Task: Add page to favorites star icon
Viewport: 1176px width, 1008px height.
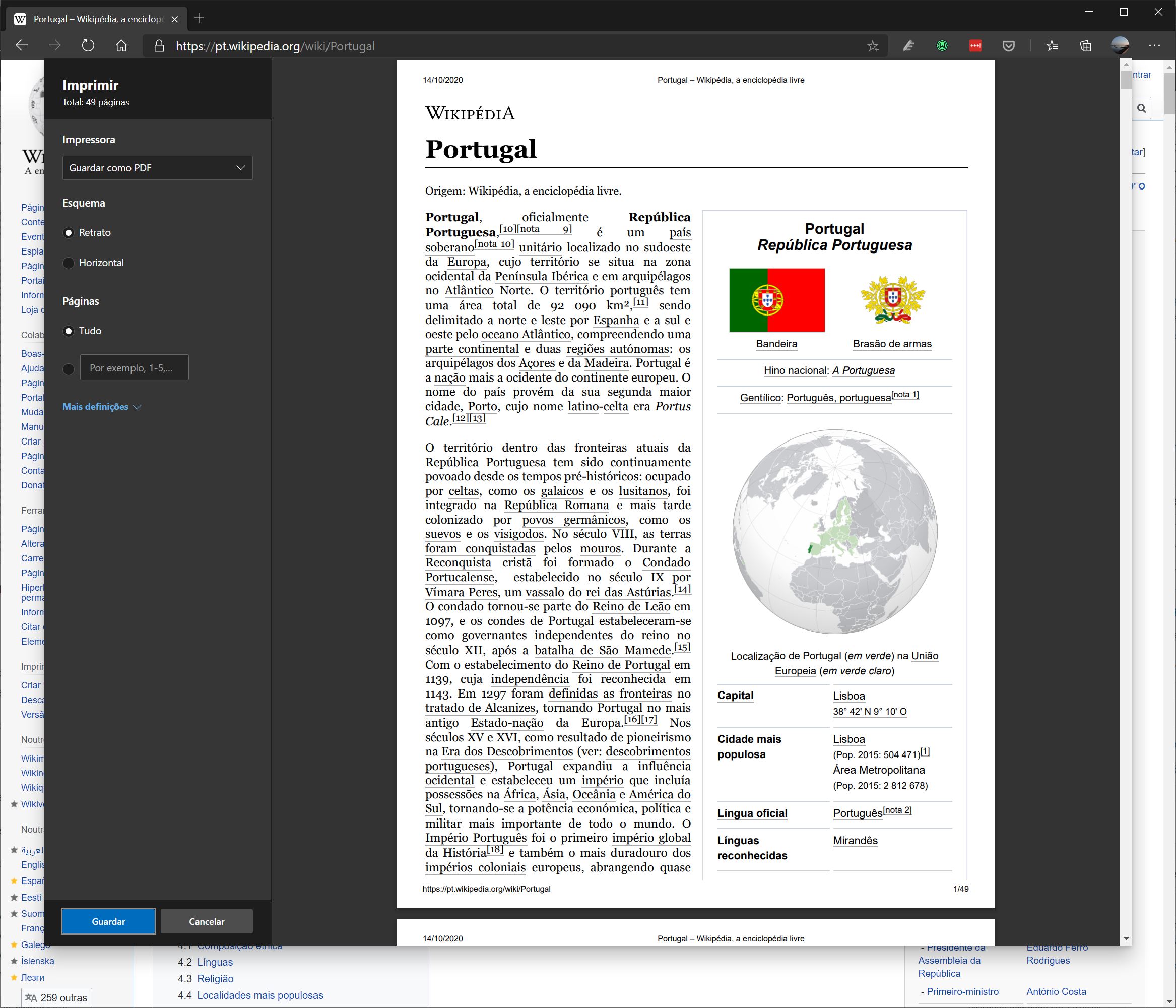Action: coord(873,46)
